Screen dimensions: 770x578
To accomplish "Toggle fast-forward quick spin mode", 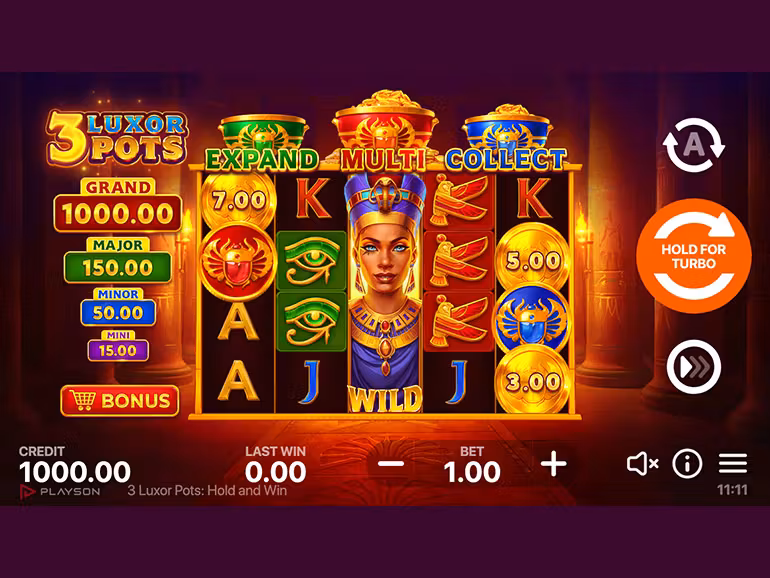I will click(x=693, y=366).
